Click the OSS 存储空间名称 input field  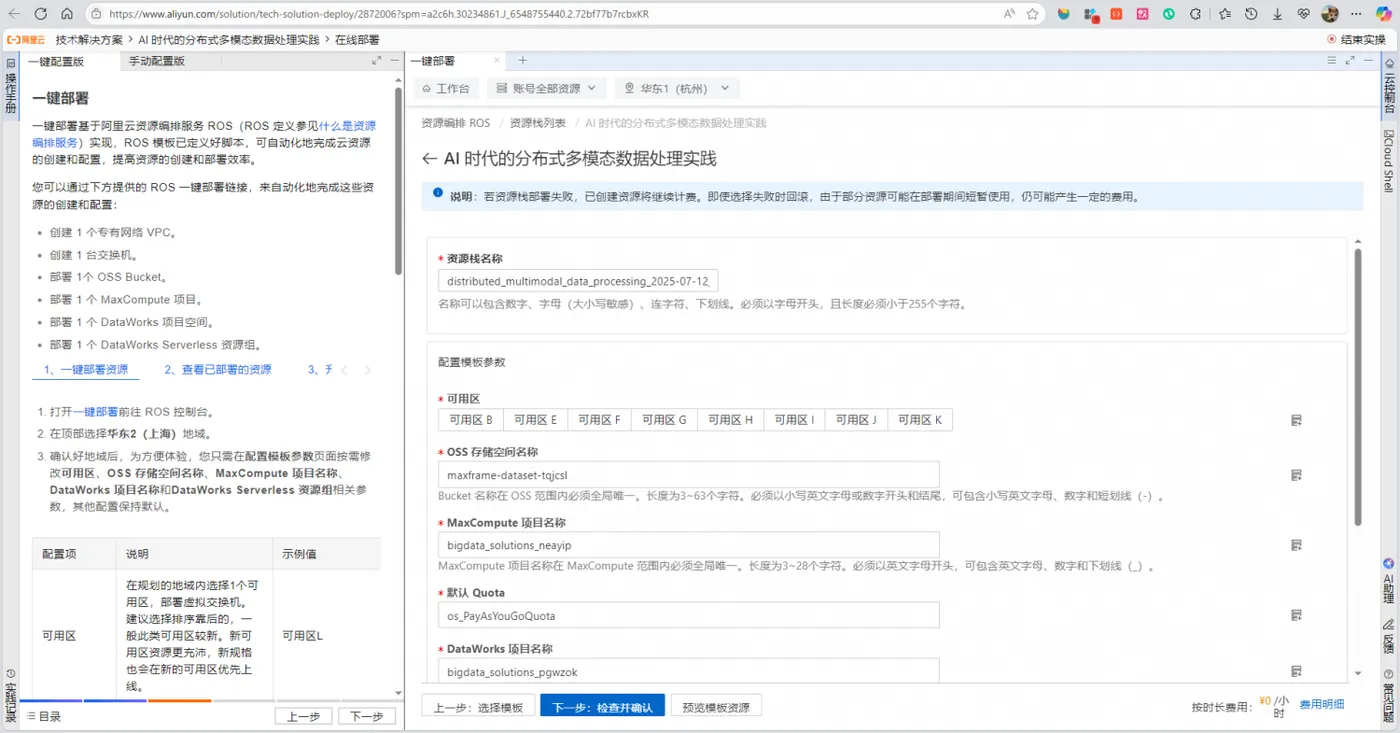coord(689,475)
